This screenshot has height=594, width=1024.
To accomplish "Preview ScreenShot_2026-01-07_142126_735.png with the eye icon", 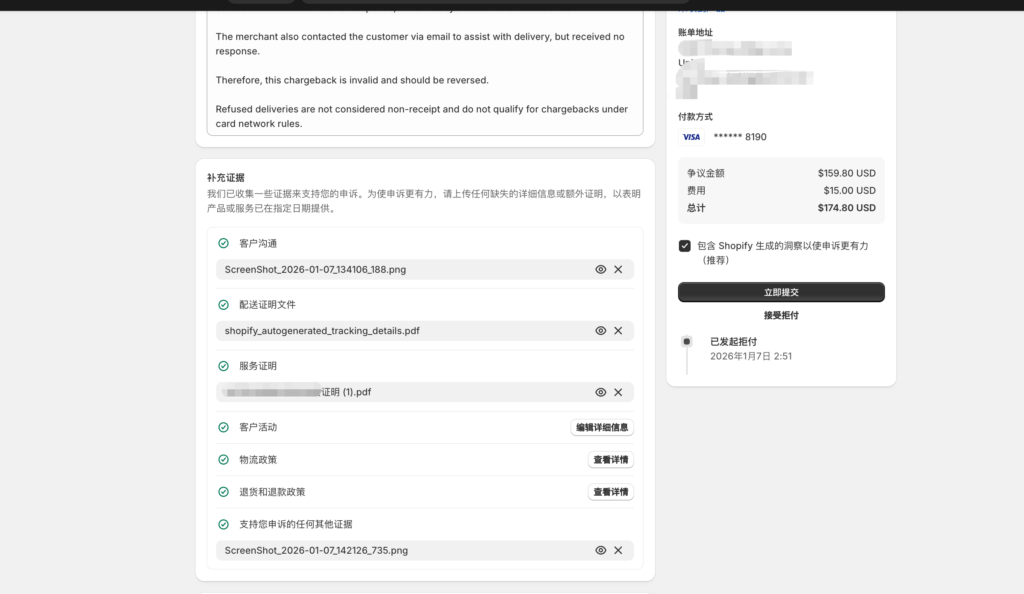I will click(600, 550).
